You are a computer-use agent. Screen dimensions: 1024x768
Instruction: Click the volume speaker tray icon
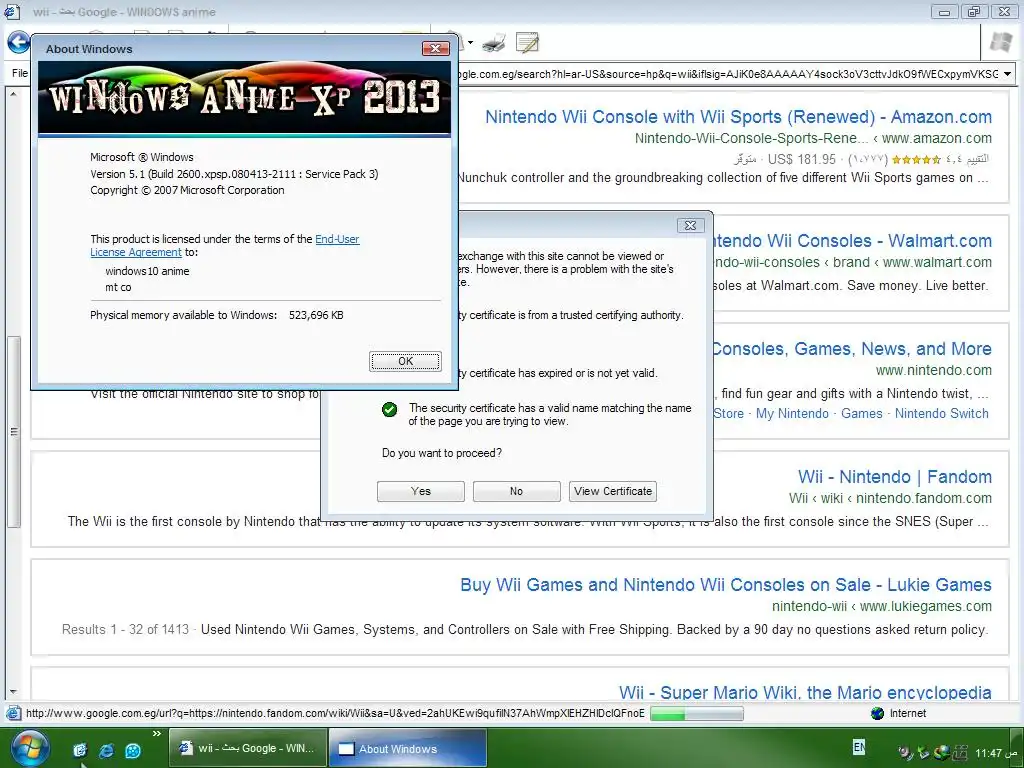coord(907,753)
